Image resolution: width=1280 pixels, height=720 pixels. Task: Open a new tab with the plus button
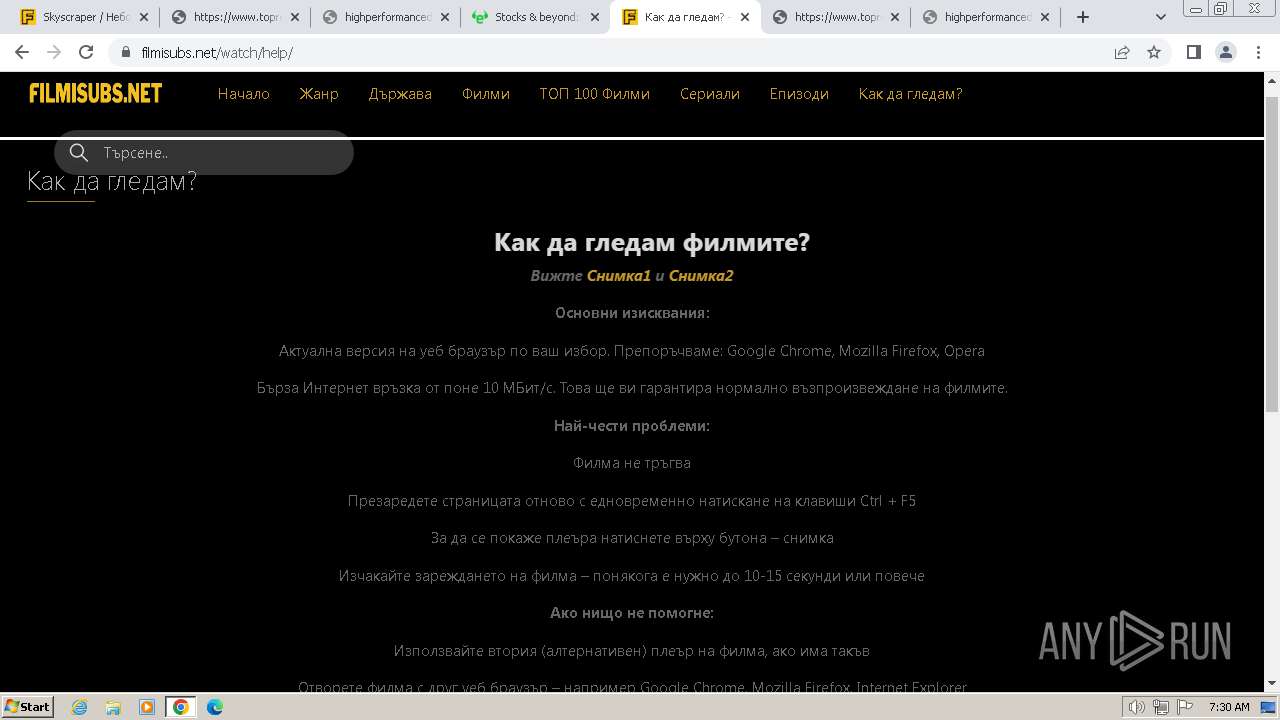click(x=1083, y=17)
